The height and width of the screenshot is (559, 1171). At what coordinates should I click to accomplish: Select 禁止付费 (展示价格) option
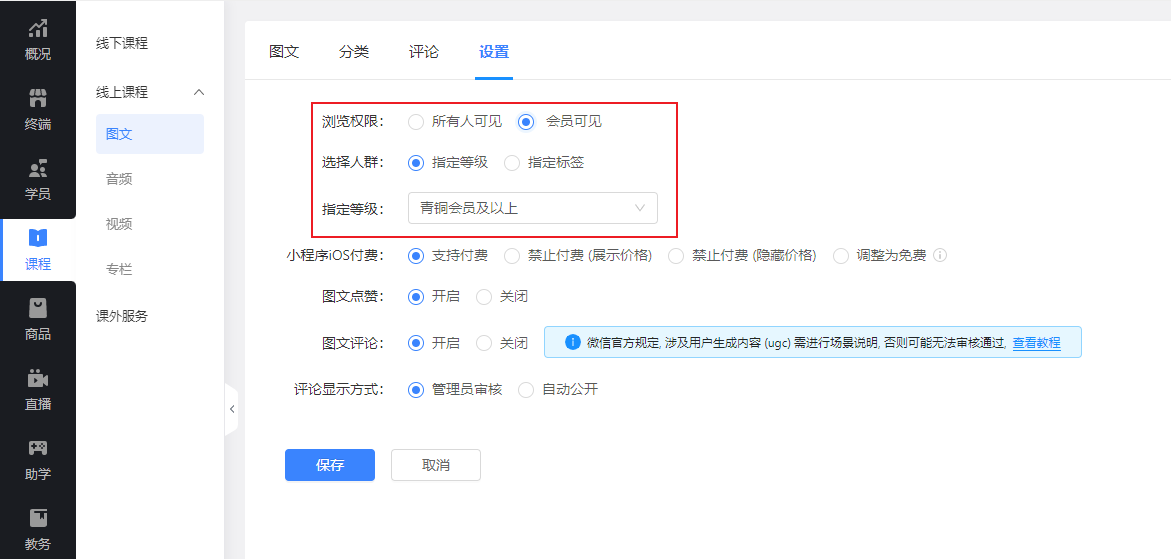[512, 256]
